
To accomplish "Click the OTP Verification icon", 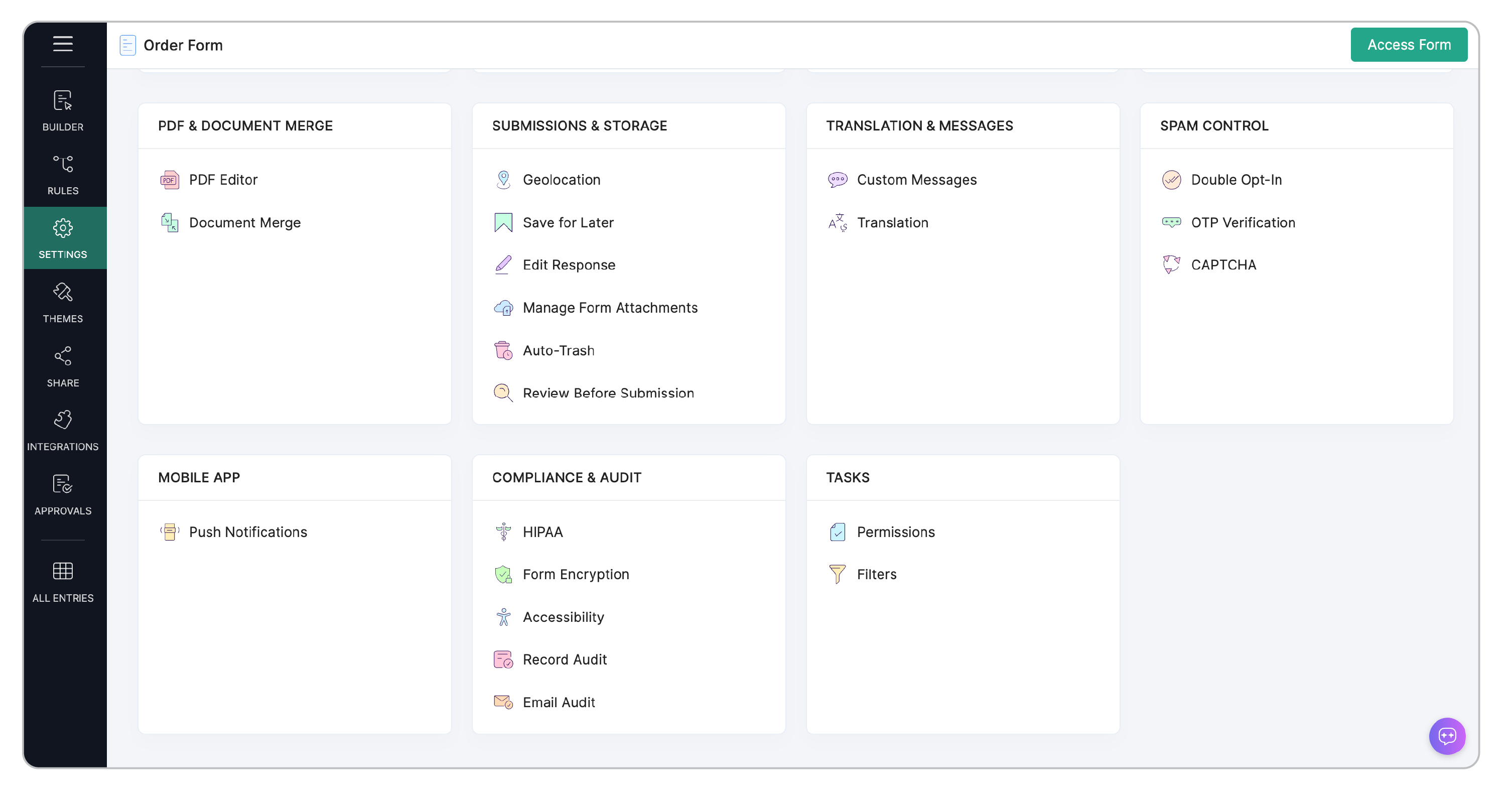I will tap(1171, 222).
